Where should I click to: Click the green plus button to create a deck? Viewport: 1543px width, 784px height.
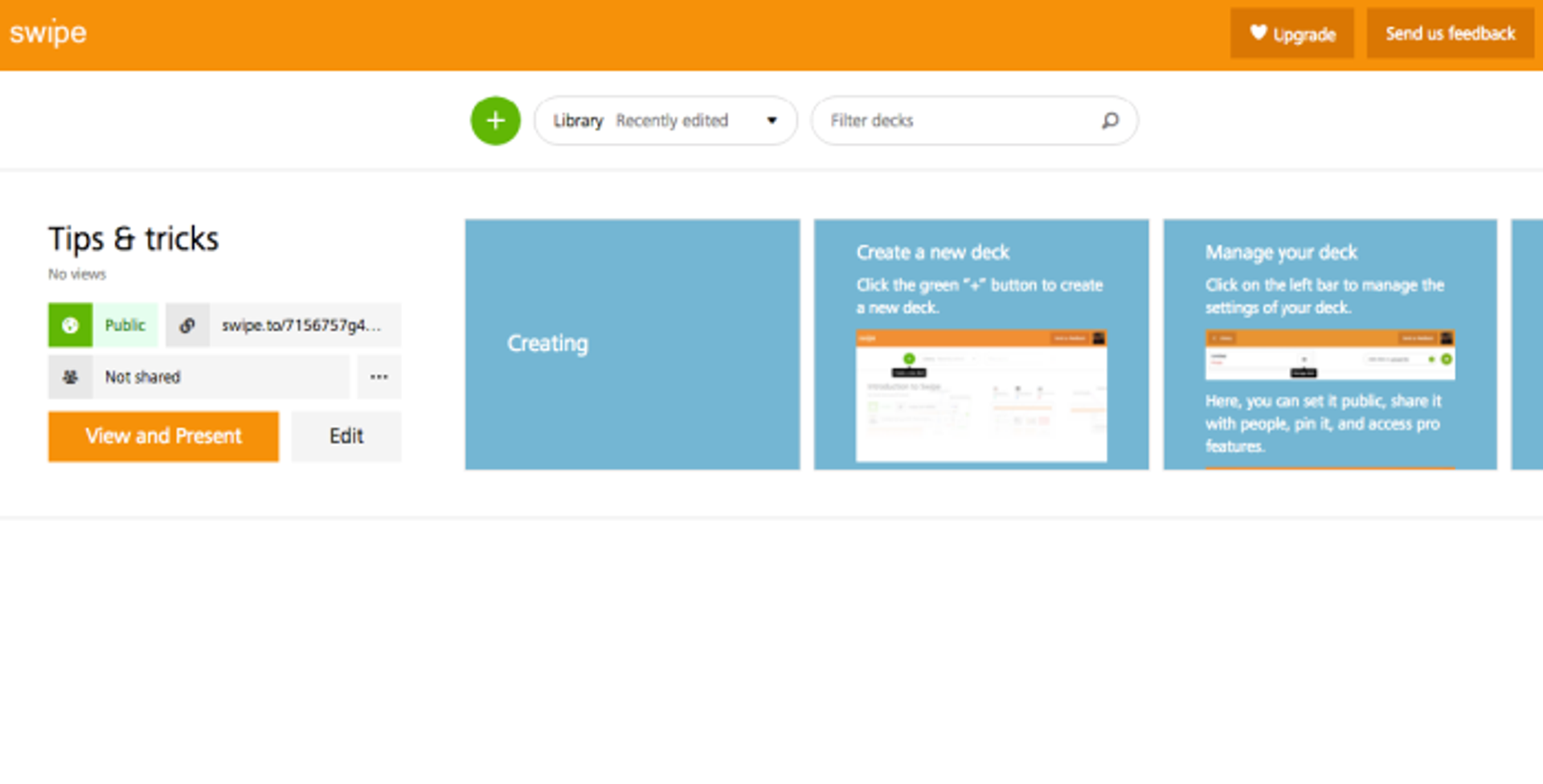495,120
